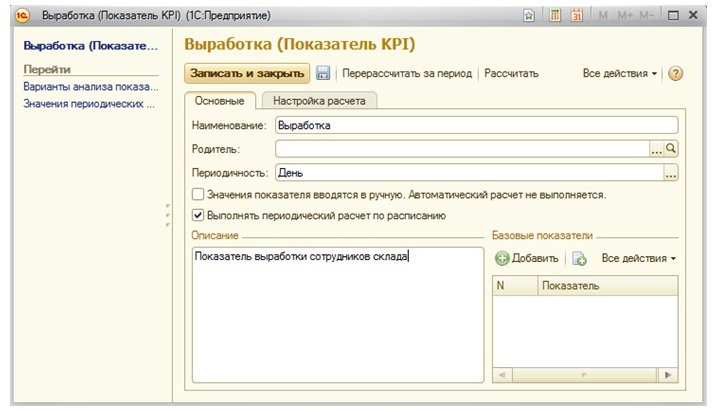720x413 pixels.
Task: Toggle manual value entry checkbox
Action: click(x=198, y=194)
